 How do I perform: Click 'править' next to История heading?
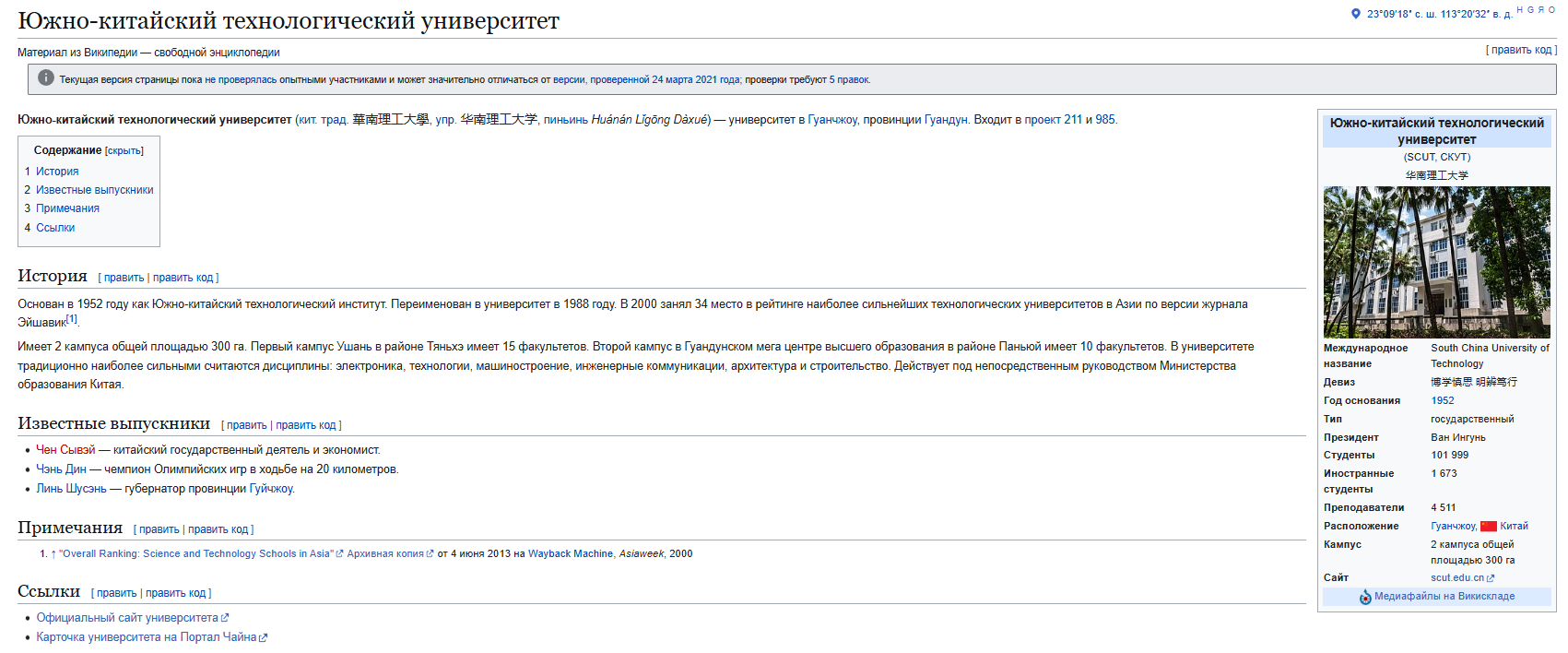tap(124, 278)
